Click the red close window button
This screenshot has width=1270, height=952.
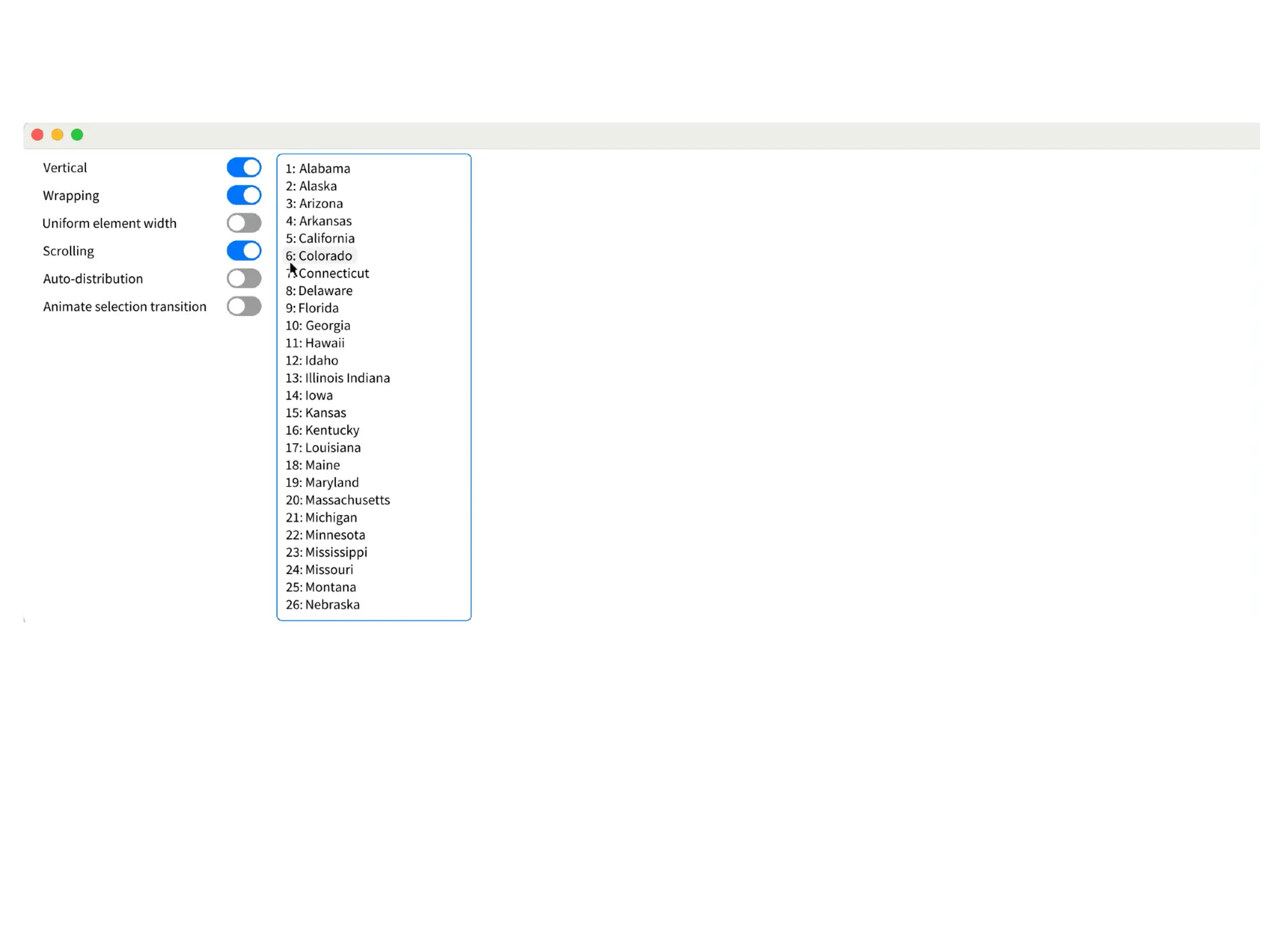point(37,135)
